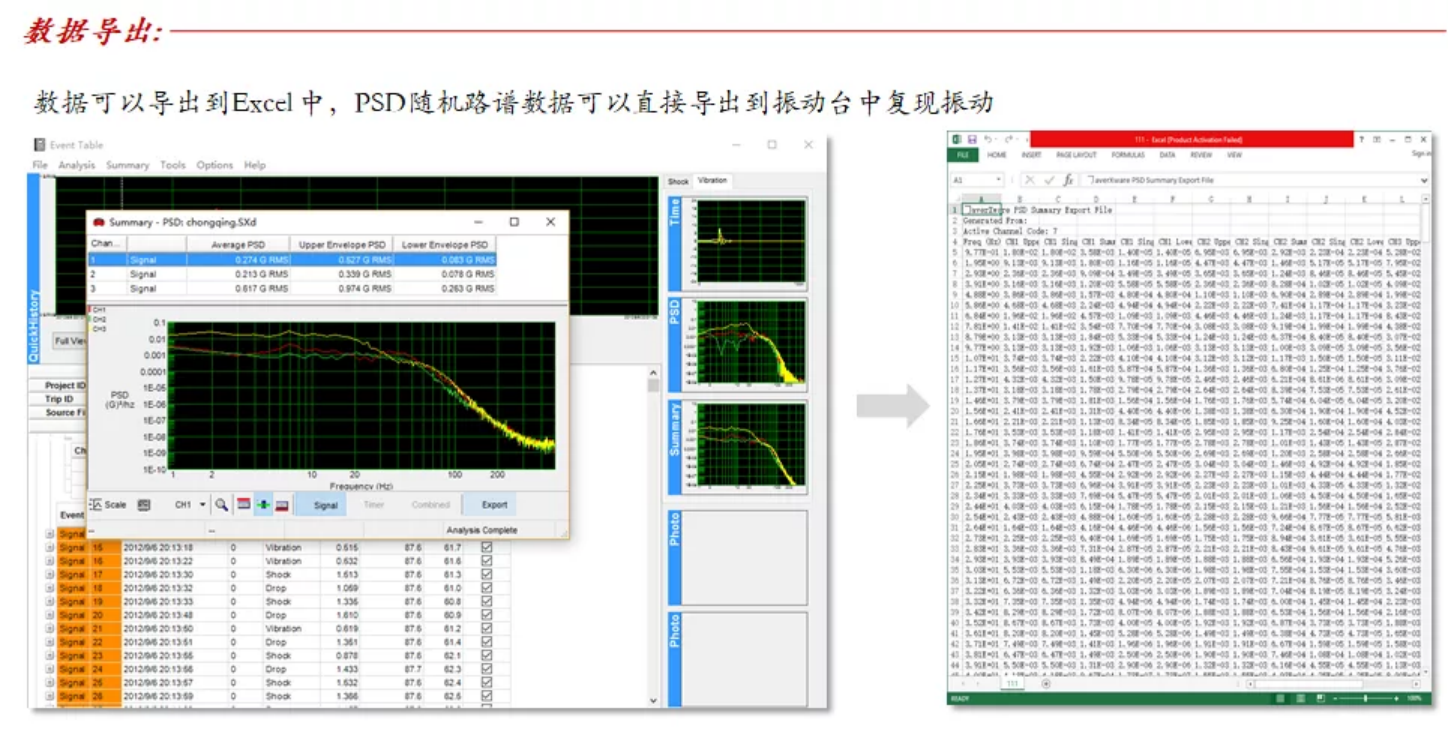This screenshot has height=735, width=1448.
Task: Open the Analysis menu in Event Table
Action: tap(76, 165)
